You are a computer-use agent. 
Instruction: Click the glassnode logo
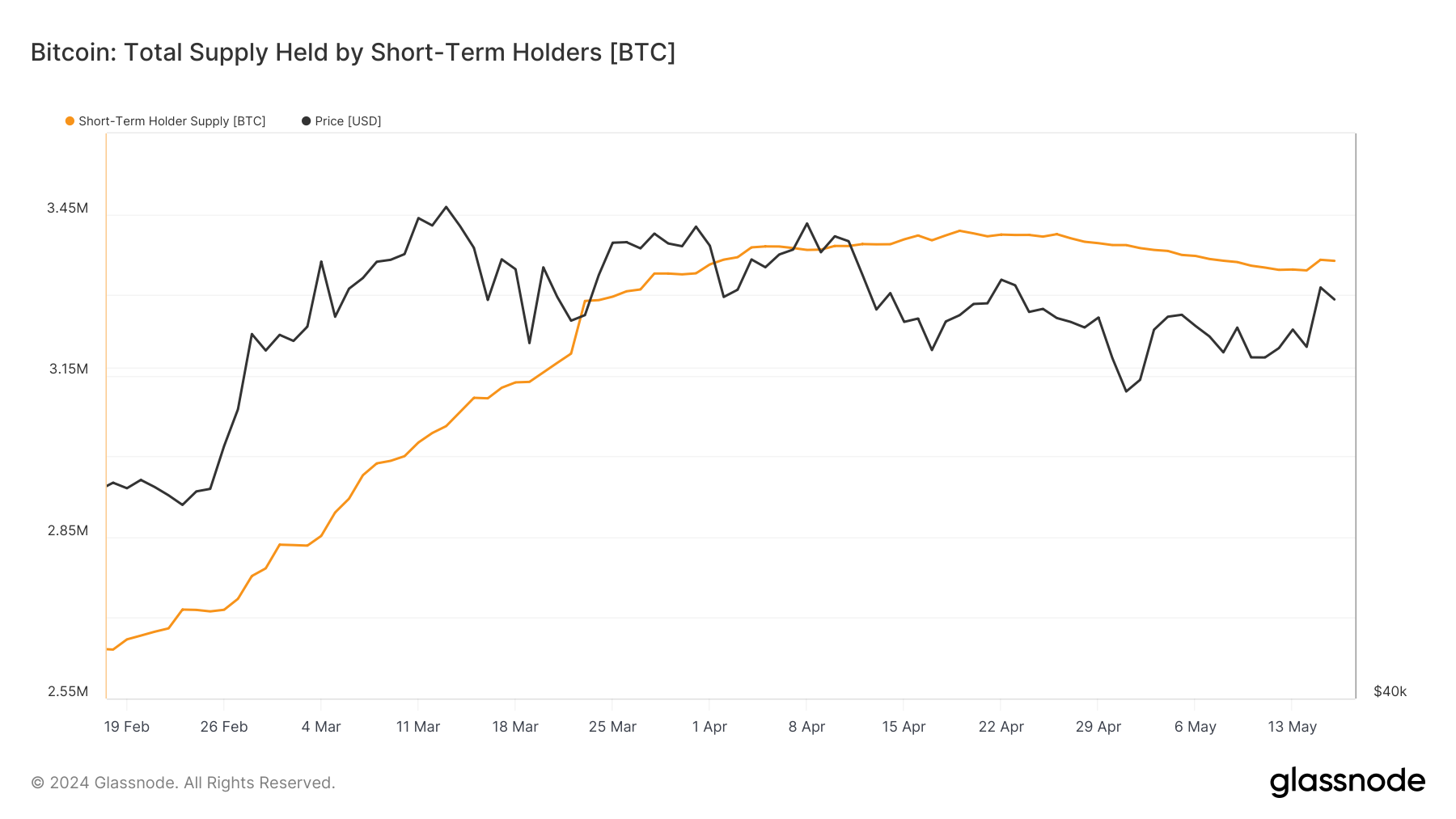point(1347,782)
